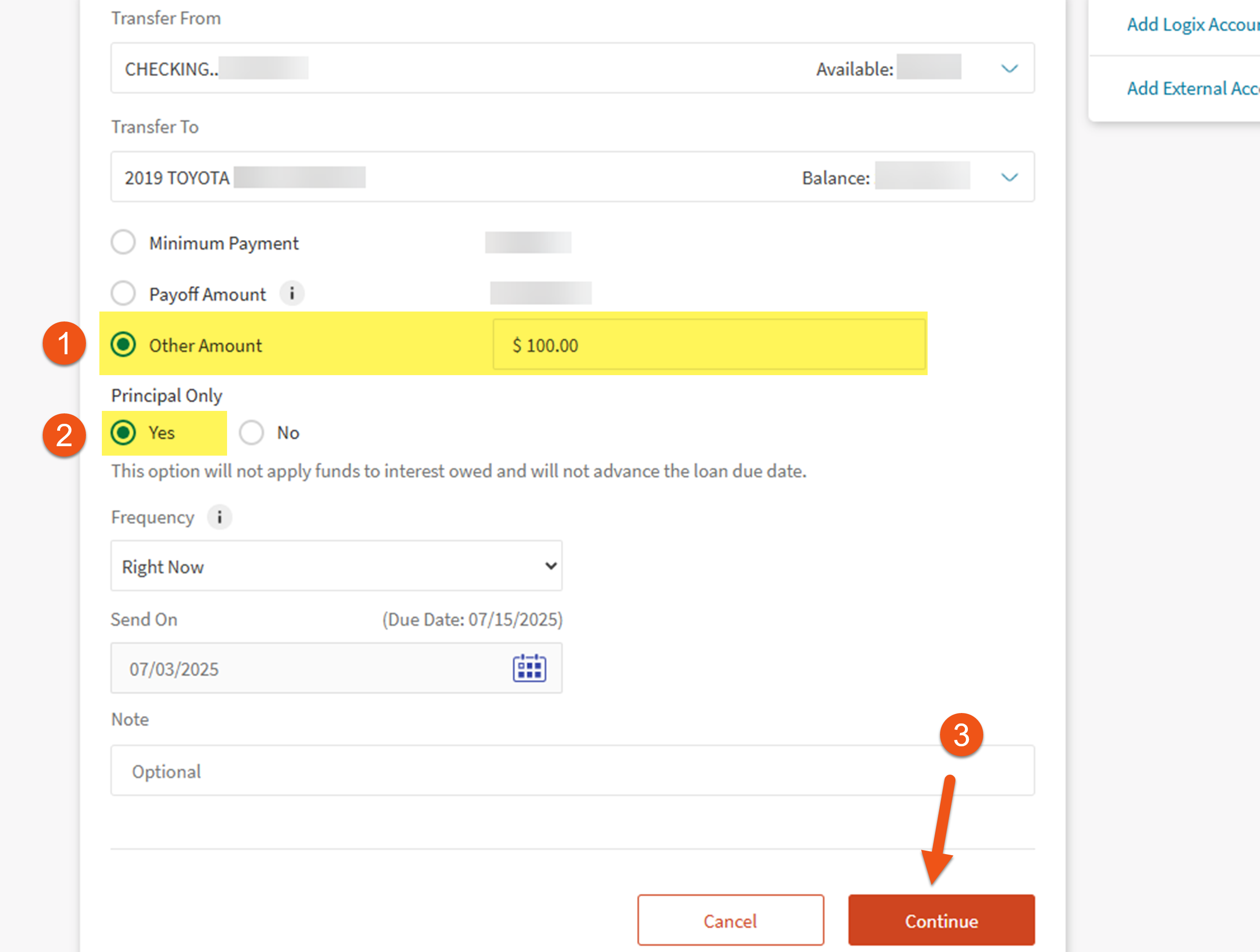This screenshot has width=1260, height=952.
Task: Open the Add Logix Account link
Action: 1193,24
